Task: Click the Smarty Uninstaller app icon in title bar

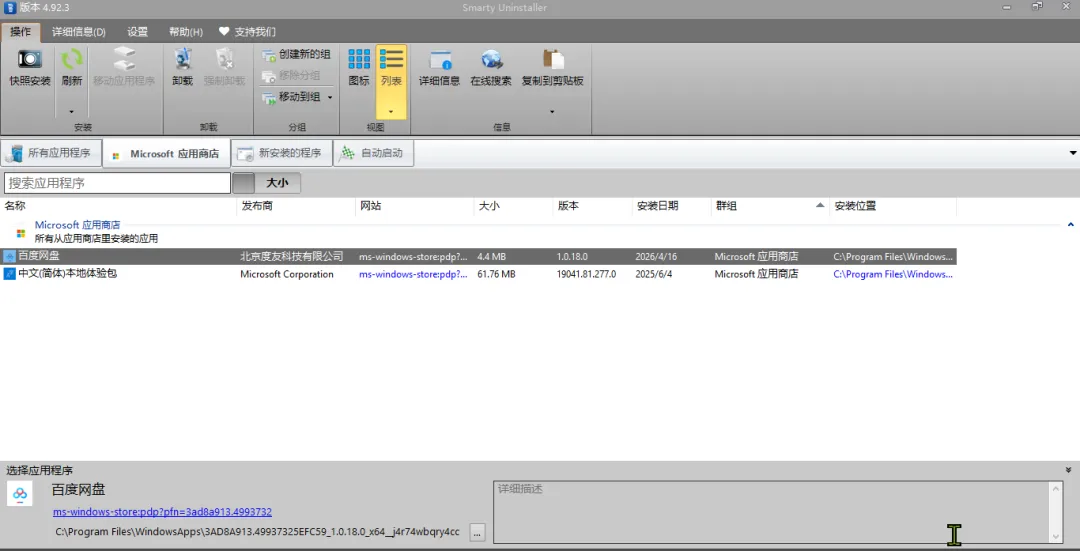Action: 10,7
